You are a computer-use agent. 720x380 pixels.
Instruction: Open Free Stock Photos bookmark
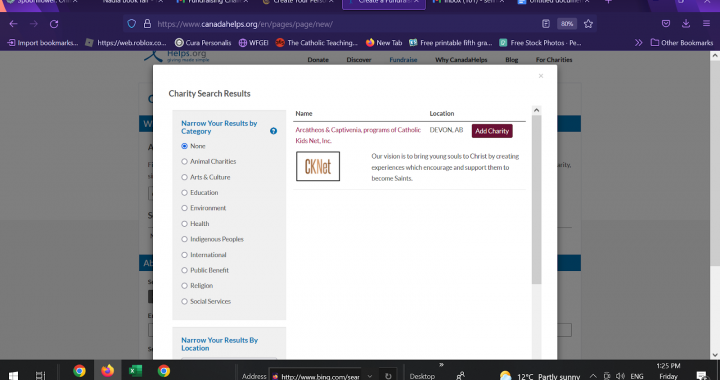click(540, 43)
